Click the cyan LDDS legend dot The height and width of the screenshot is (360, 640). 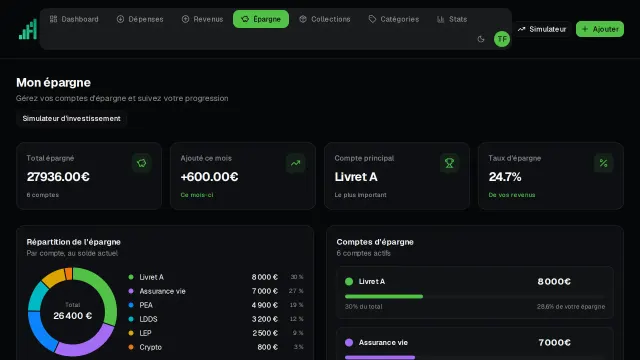click(131, 319)
